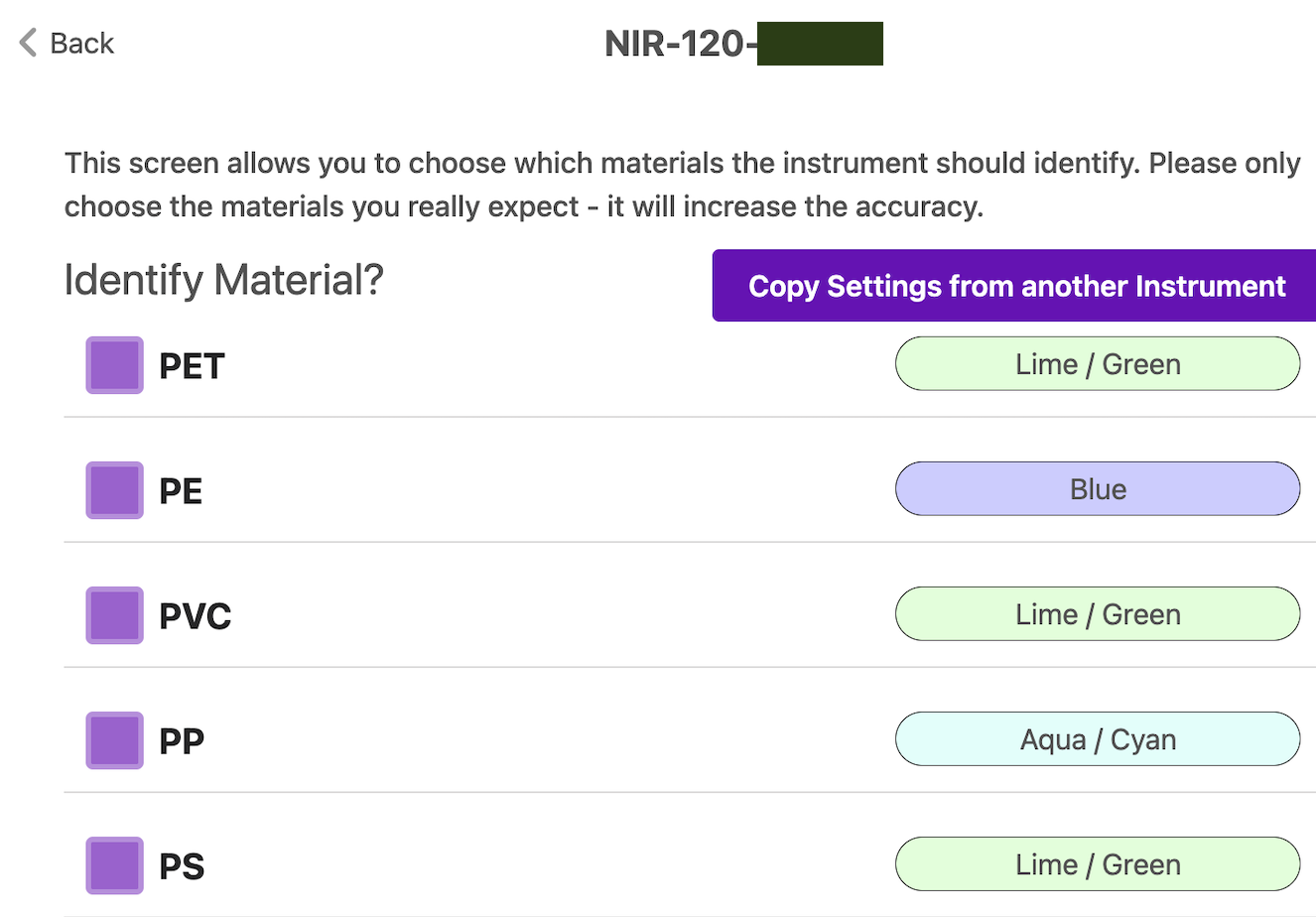Click the NIR-120 instrument title

675,44
